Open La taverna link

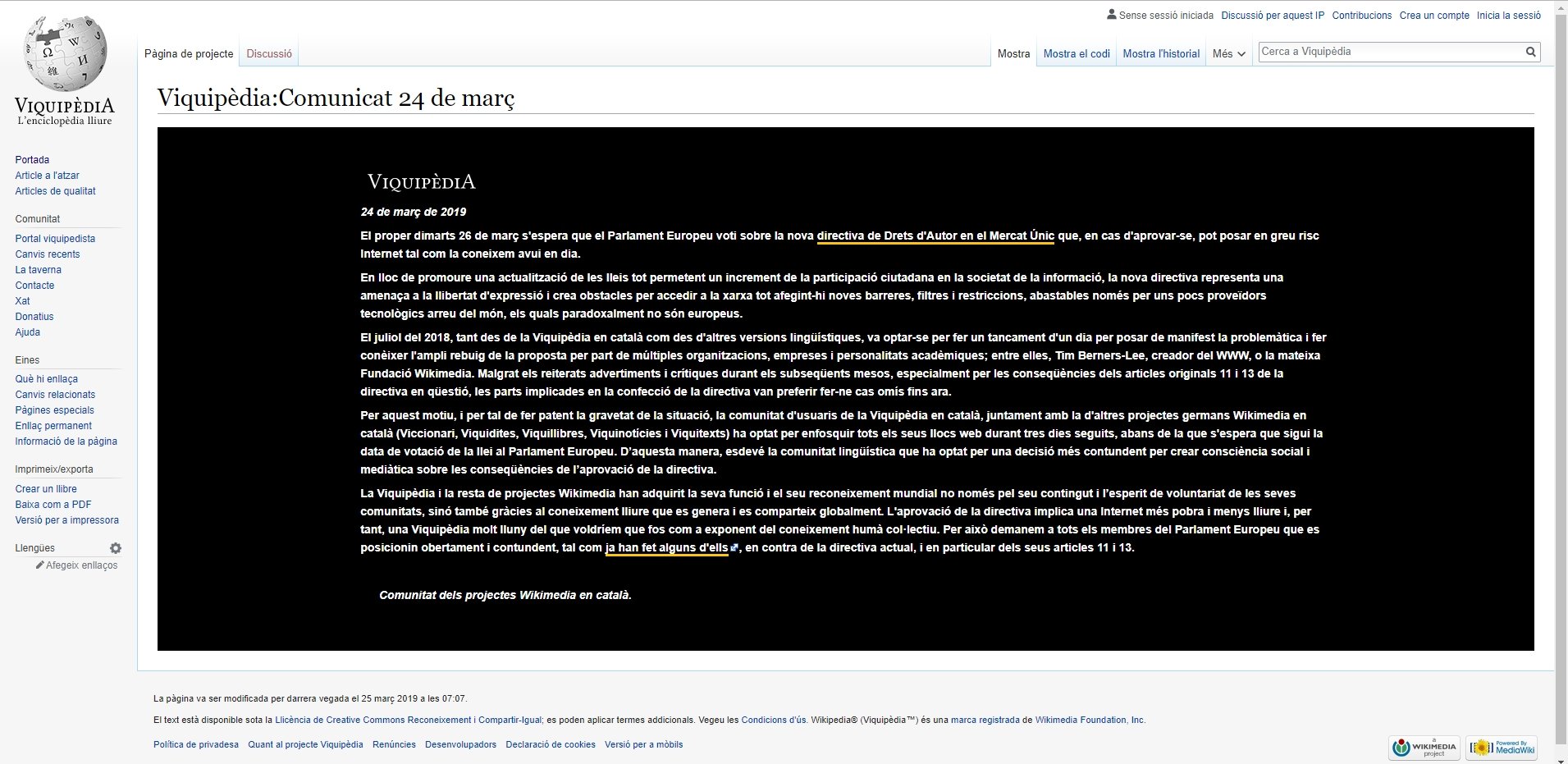(38, 270)
